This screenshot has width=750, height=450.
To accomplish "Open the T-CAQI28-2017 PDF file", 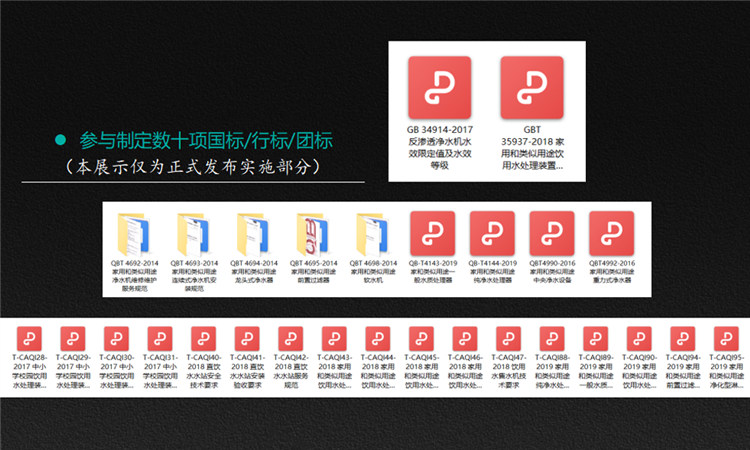I will pos(28,337).
